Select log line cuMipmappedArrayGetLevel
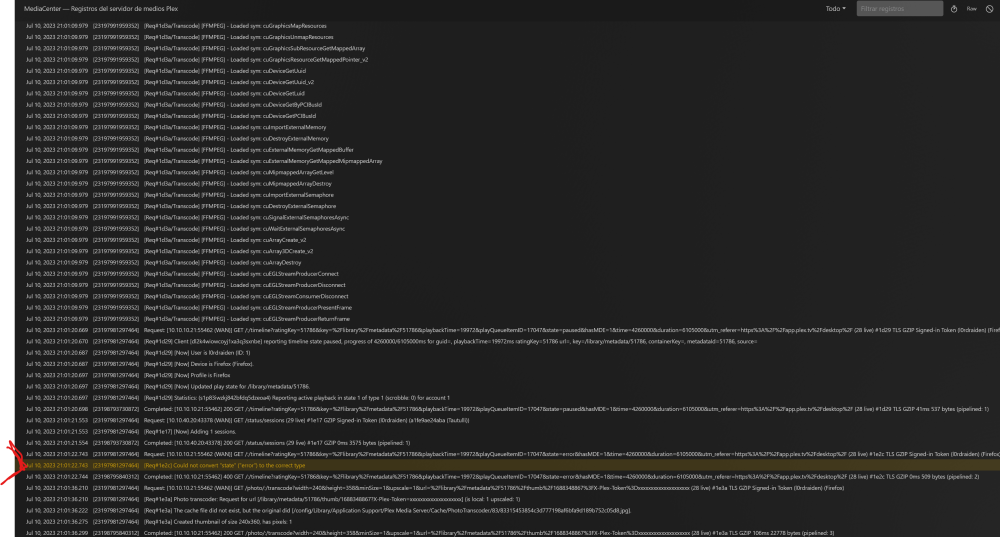The width and height of the screenshot is (1000, 537). pos(179,172)
